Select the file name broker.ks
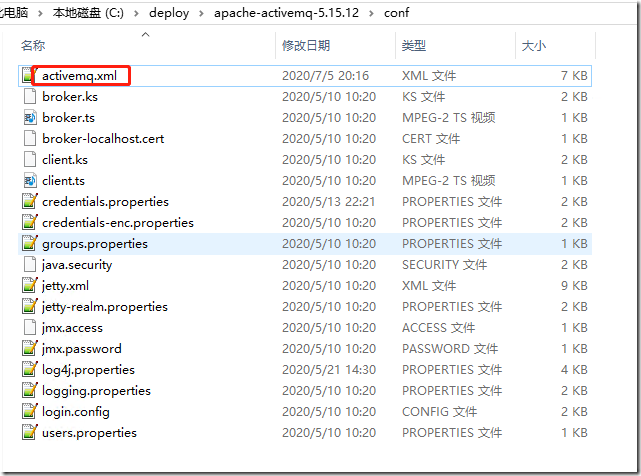Viewport: 641px width, 476px height. (x=70, y=97)
